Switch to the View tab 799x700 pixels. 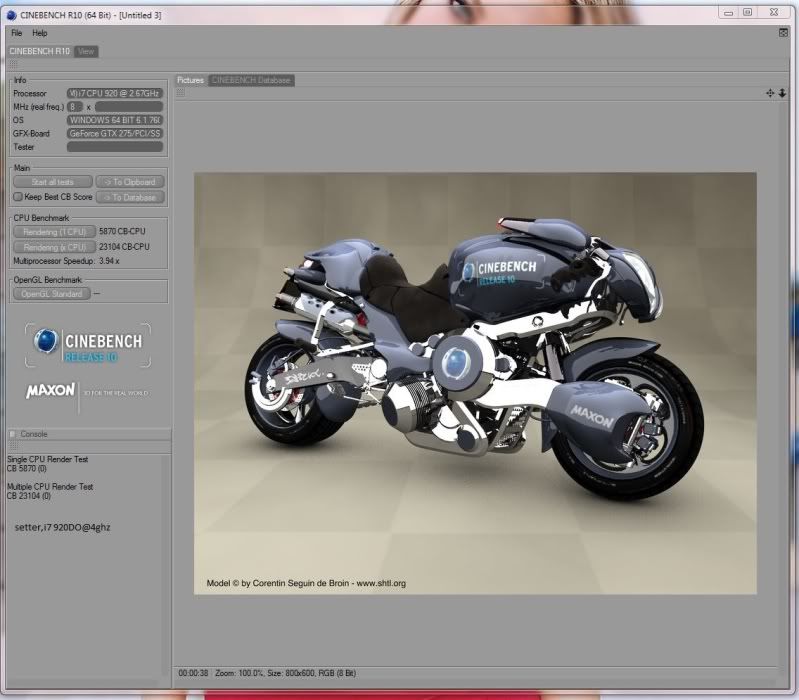(x=86, y=51)
